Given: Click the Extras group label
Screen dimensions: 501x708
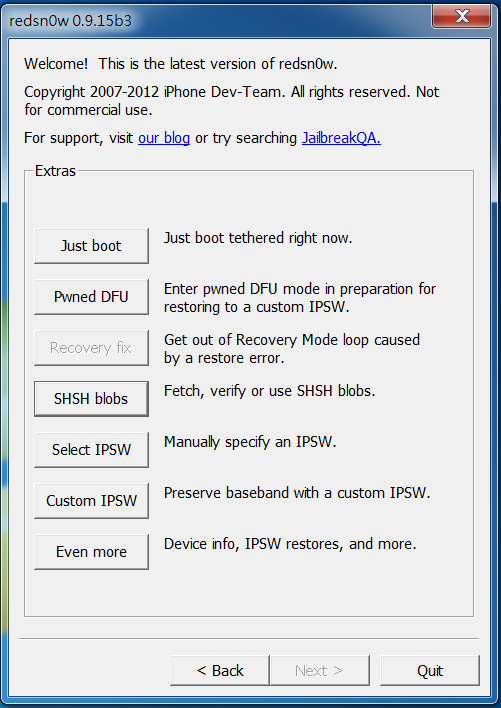Looking at the screenshot, I should 55,171.
